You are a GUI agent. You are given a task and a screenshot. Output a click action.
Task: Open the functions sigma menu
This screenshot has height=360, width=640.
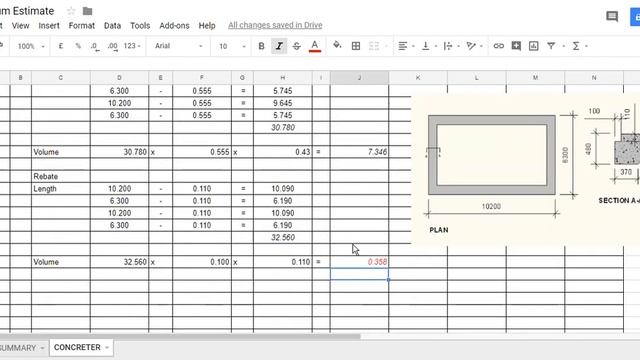pos(576,46)
